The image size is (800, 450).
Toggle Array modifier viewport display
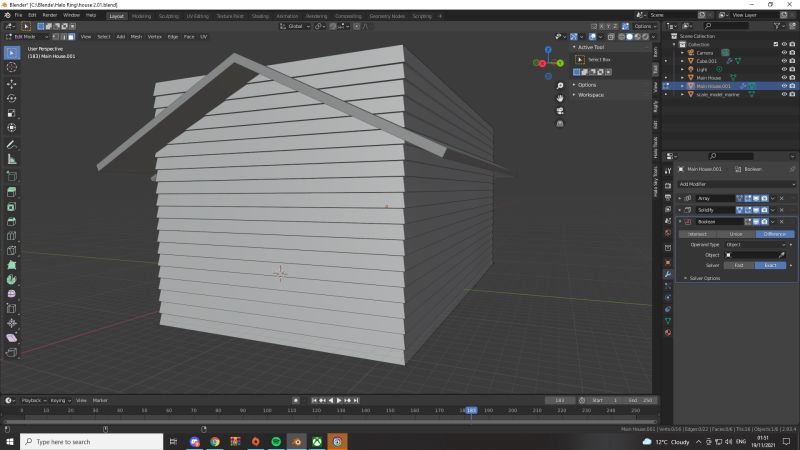[756, 198]
